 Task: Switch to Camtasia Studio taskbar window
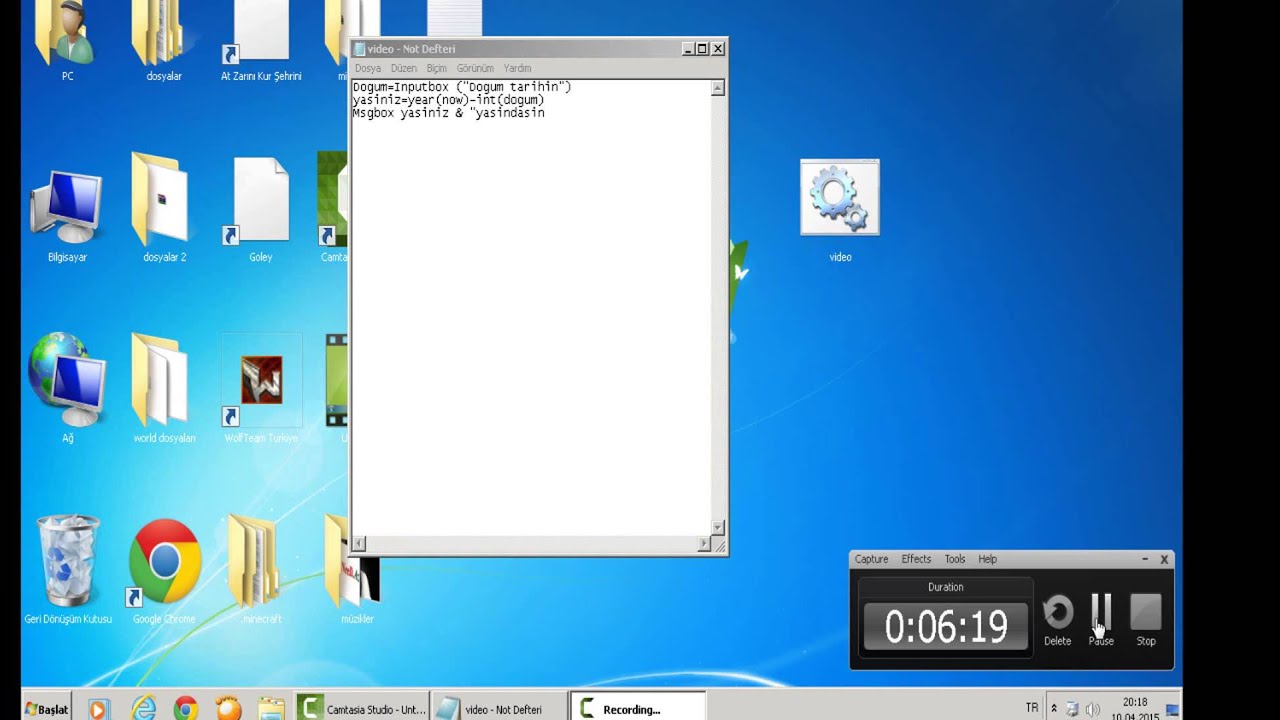(x=362, y=709)
